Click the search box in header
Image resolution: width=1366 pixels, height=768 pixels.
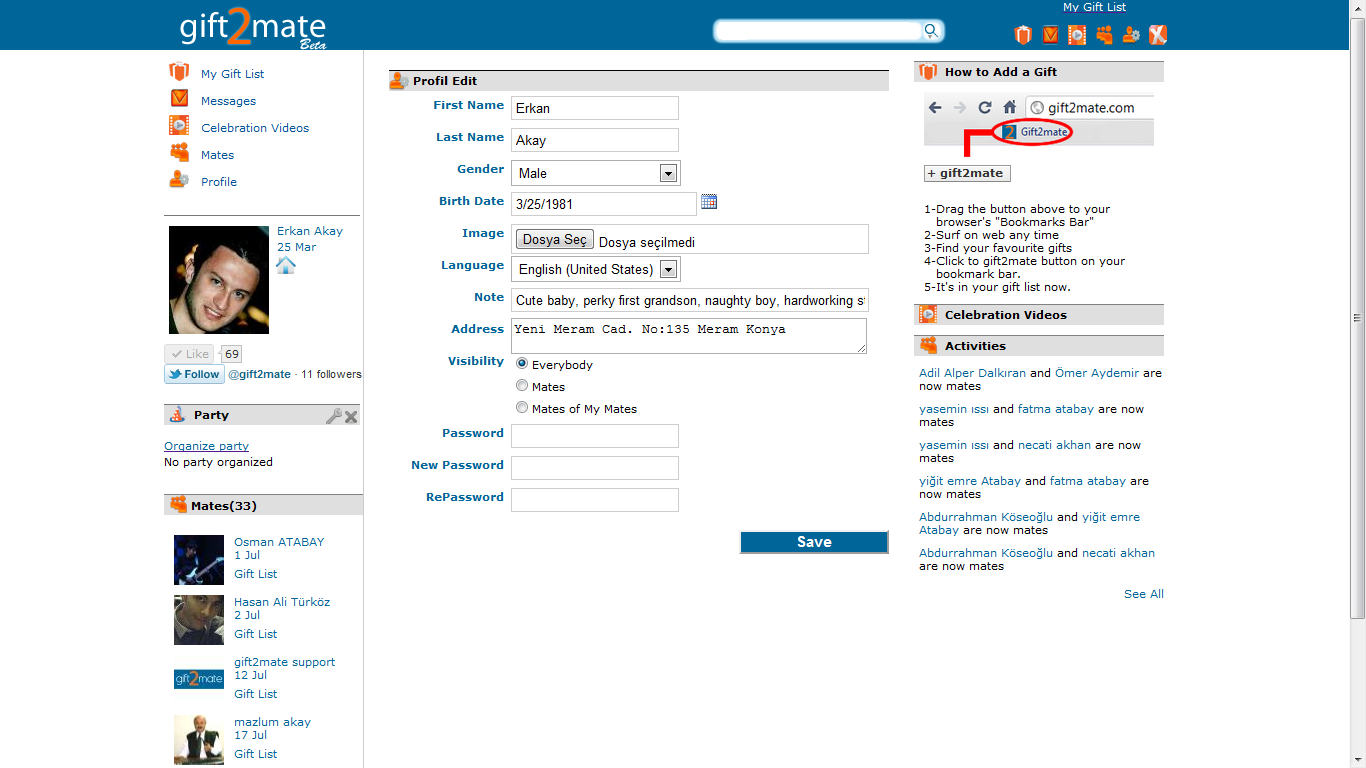pos(818,31)
